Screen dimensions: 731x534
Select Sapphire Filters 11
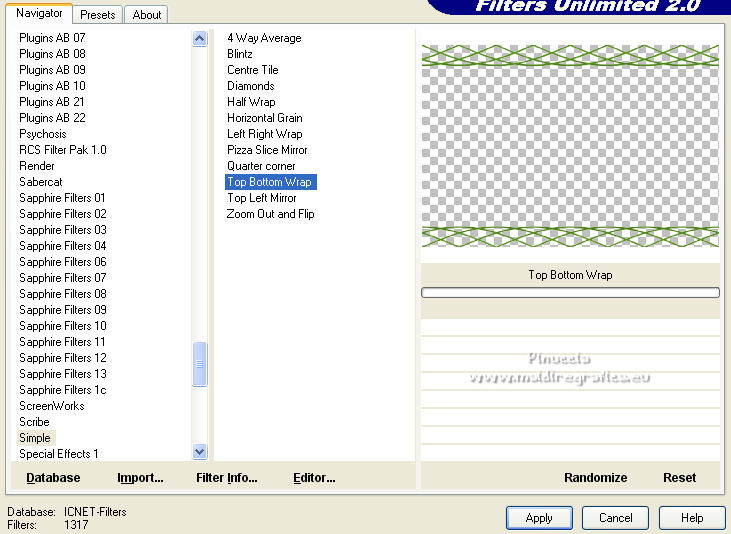62,342
